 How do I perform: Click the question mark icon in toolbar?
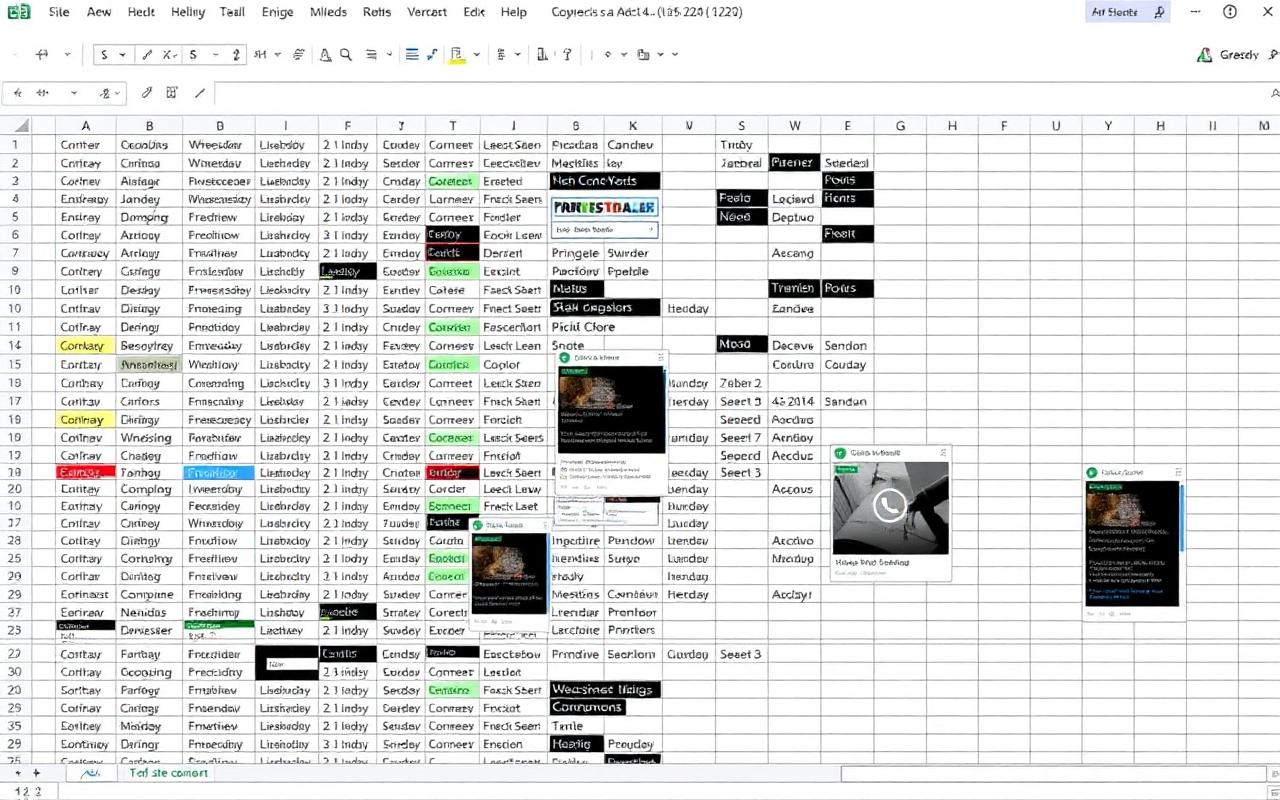click(567, 55)
